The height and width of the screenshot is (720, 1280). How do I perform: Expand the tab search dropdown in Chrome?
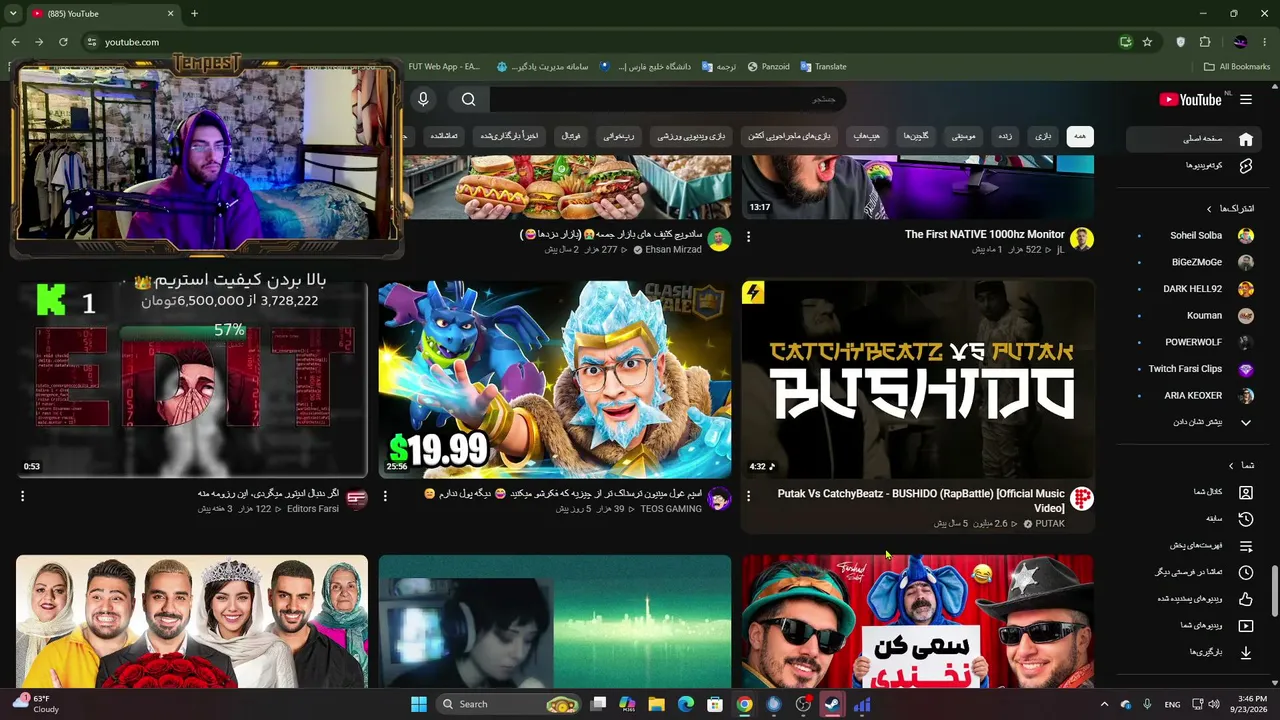[13, 14]
